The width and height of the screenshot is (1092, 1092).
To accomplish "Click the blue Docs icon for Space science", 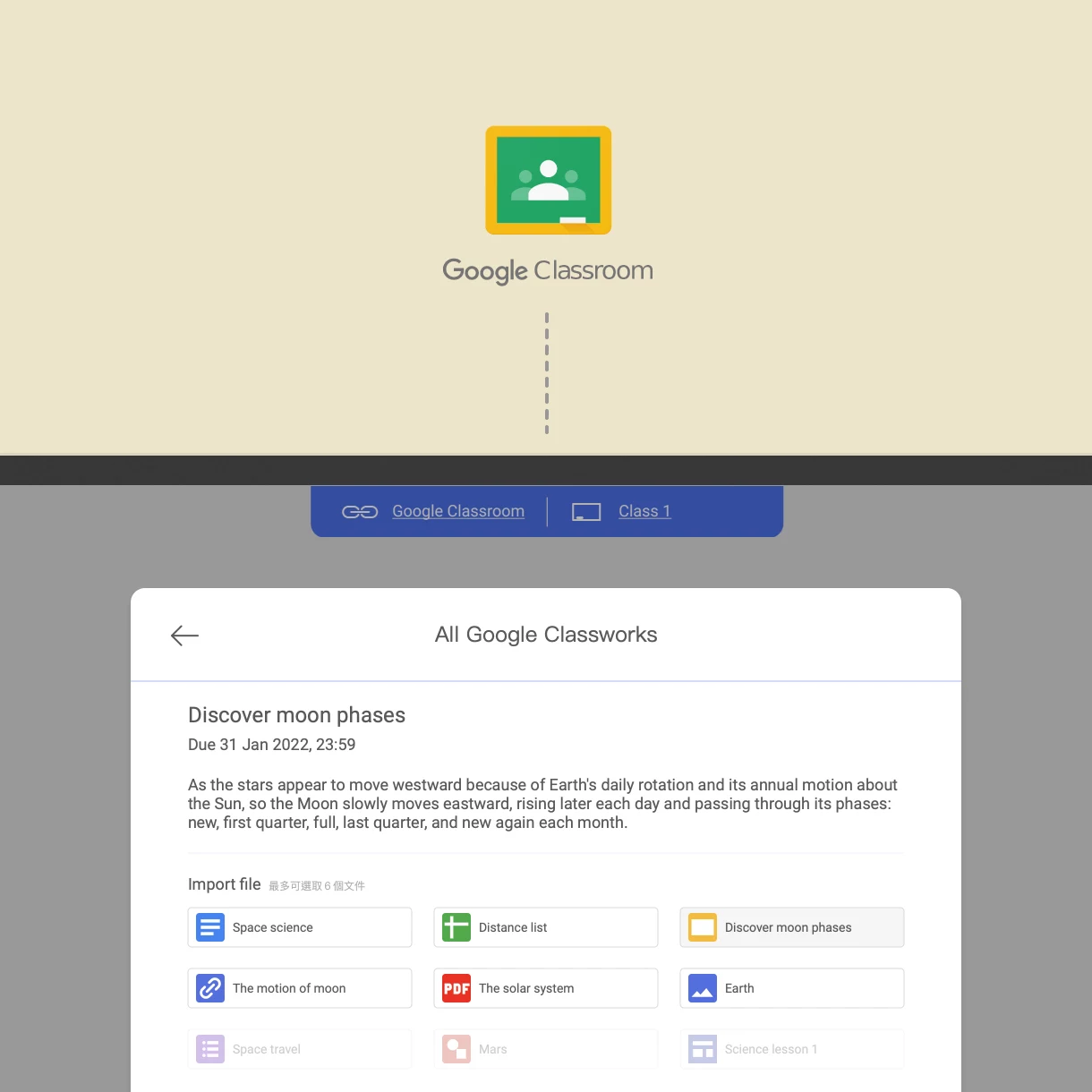I will pos(210,927).
